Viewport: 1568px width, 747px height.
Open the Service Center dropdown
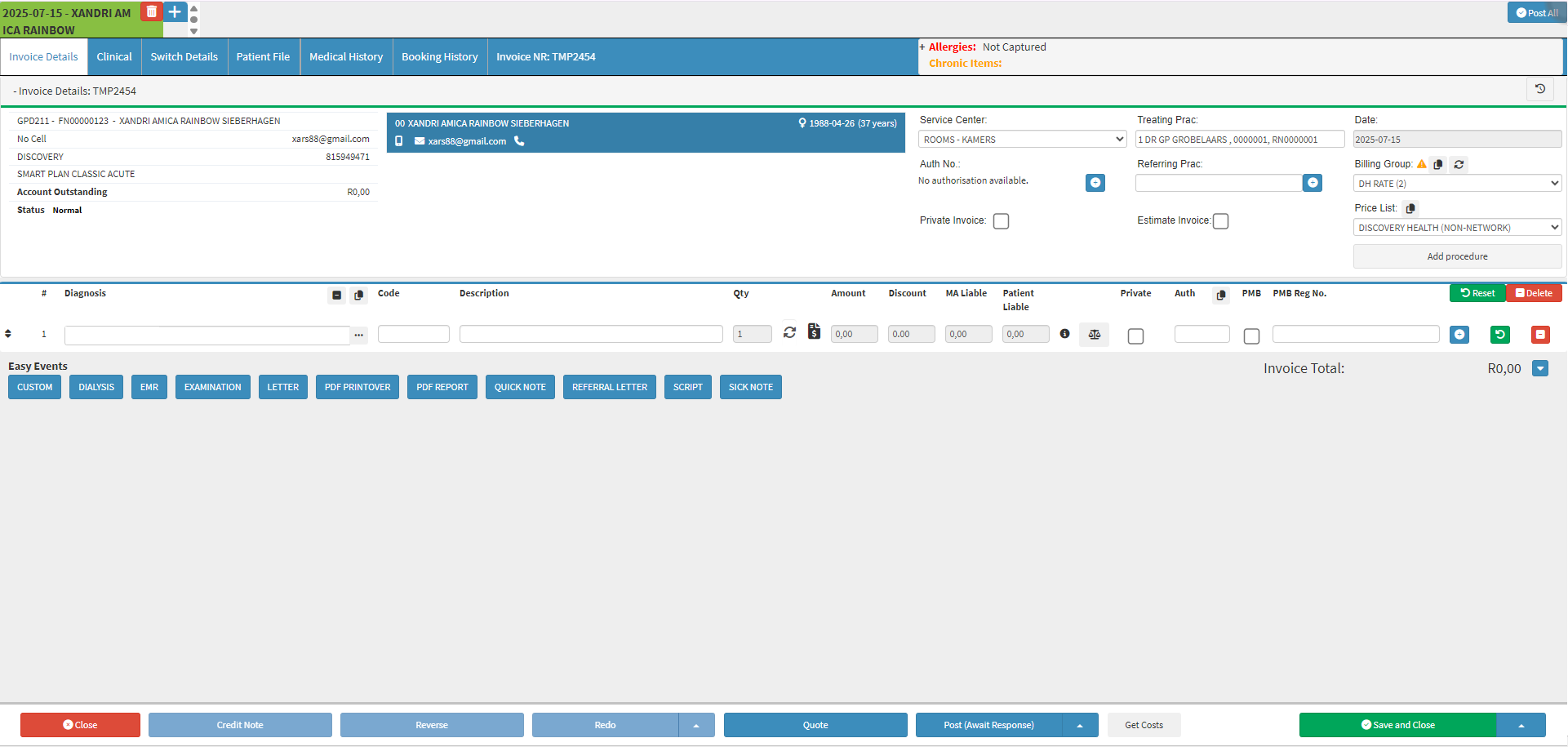pos(1022,140)
